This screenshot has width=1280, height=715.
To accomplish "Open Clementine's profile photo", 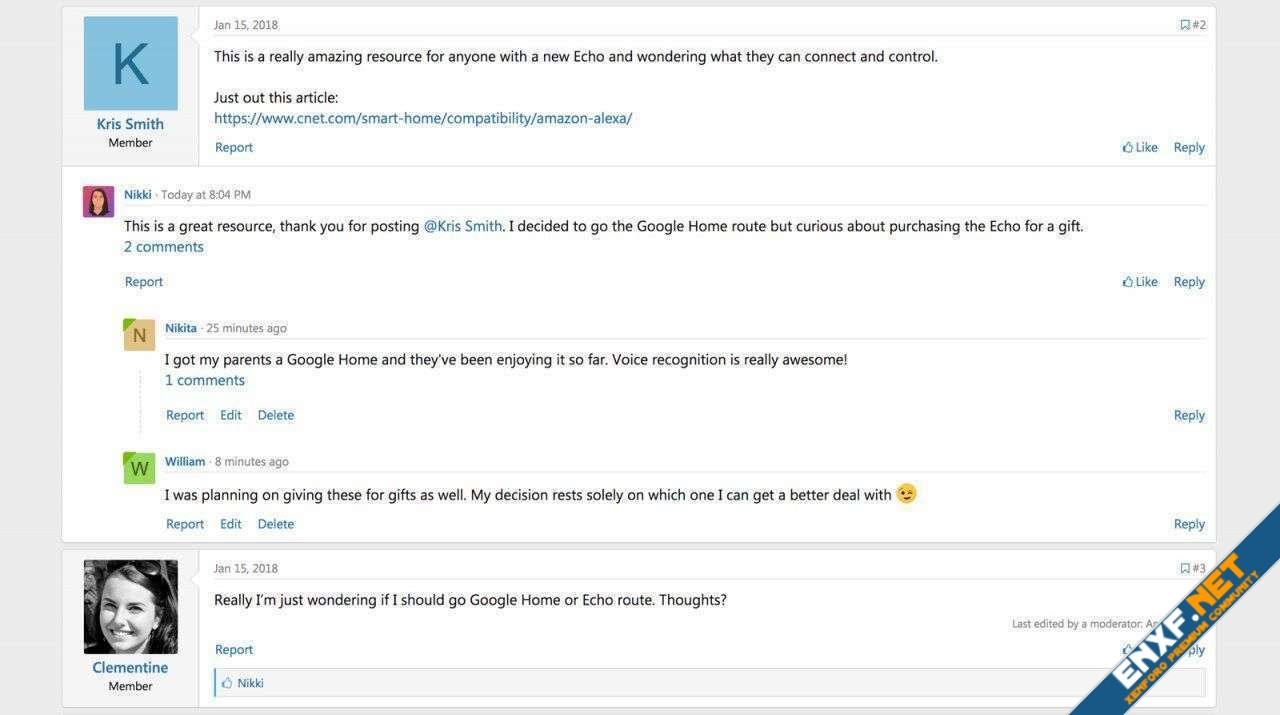I will (131, 607).
